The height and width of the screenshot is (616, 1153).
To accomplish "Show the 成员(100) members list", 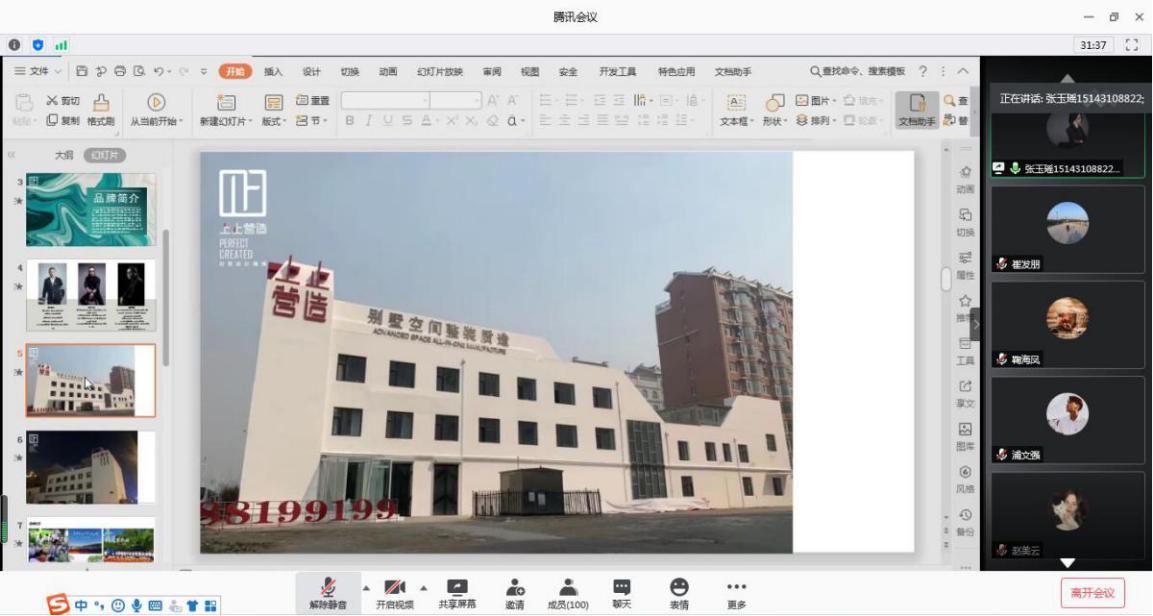I will 568,592.
